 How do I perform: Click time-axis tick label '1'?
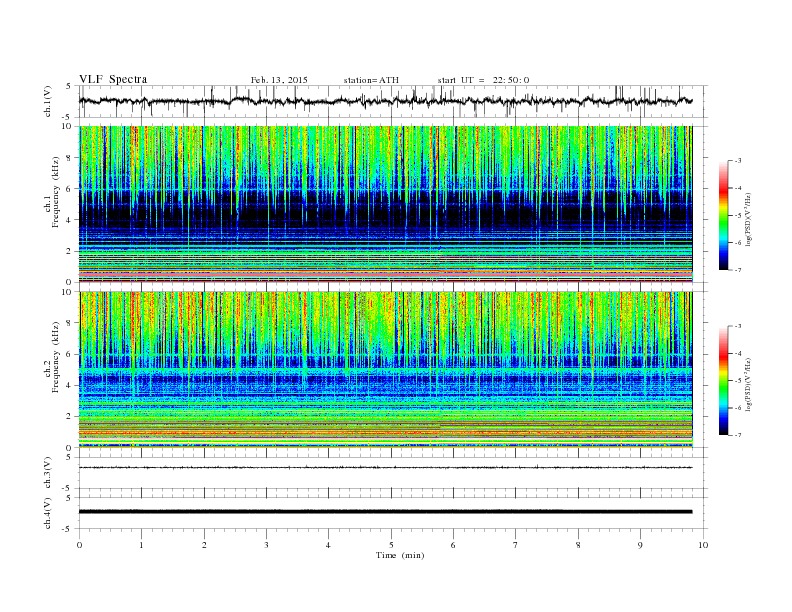tap(141, 545)
